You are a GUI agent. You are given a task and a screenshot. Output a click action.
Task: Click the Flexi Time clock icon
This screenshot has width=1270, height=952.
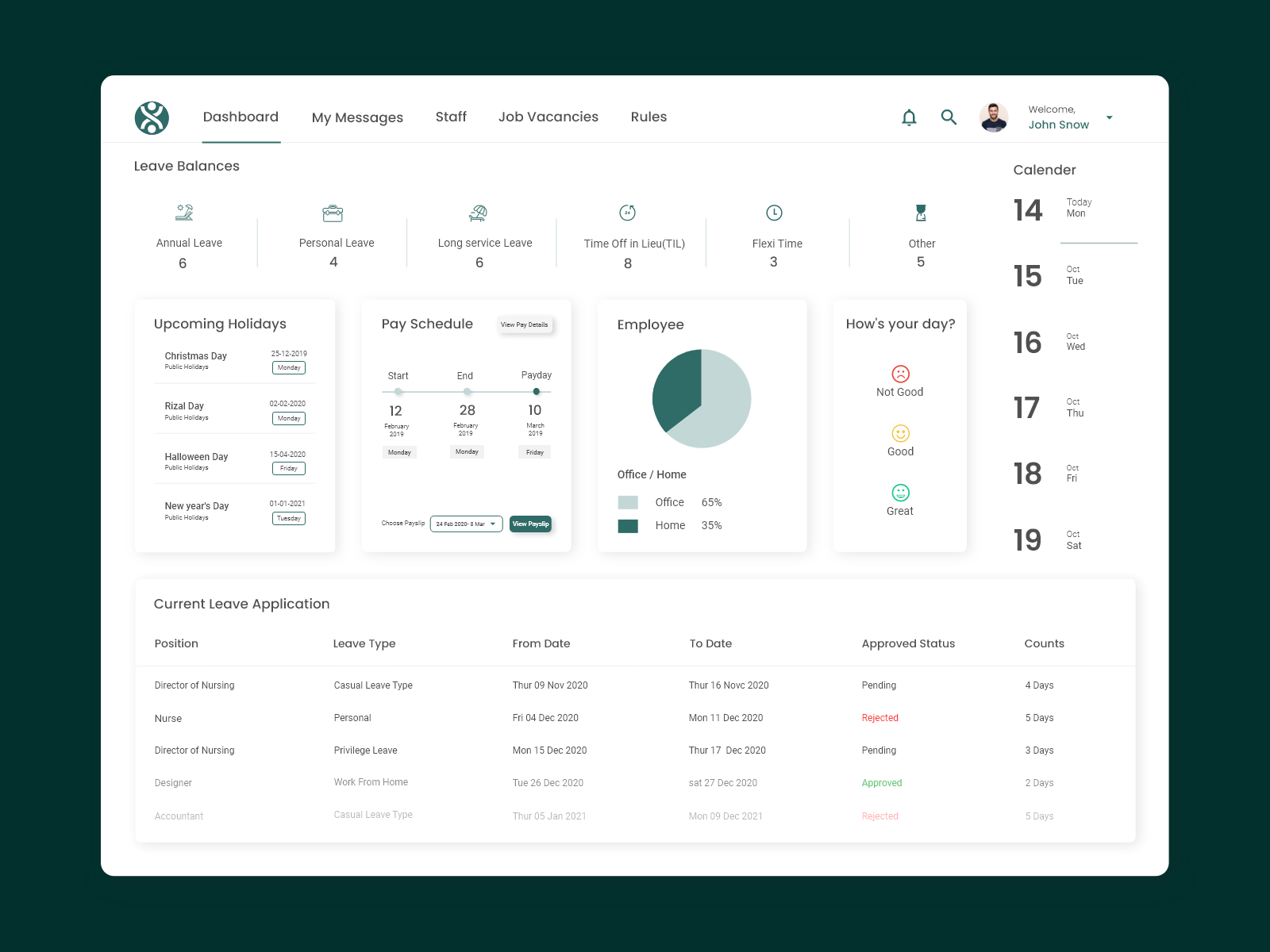point(774,213)
